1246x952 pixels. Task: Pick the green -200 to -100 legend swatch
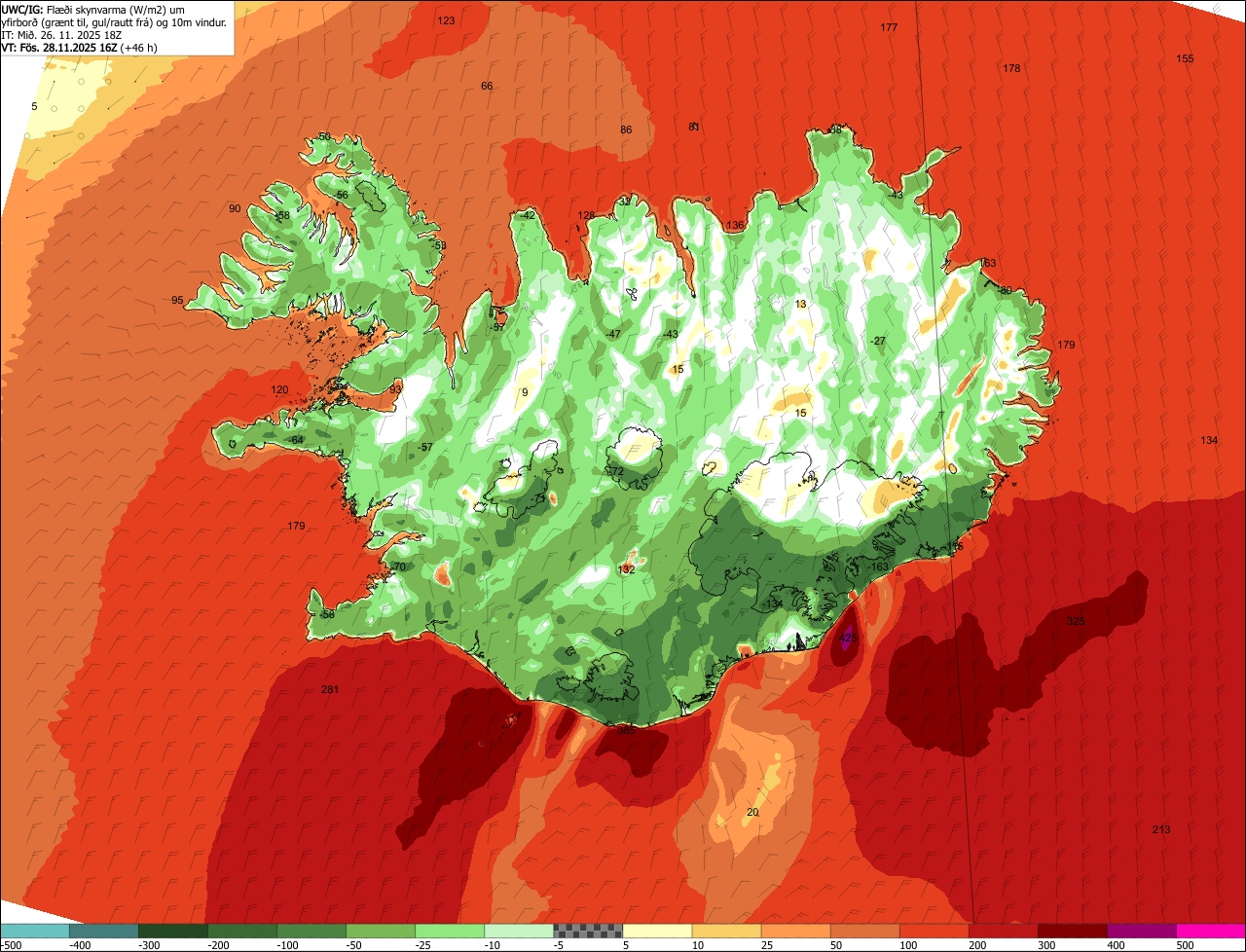point(241,930)
